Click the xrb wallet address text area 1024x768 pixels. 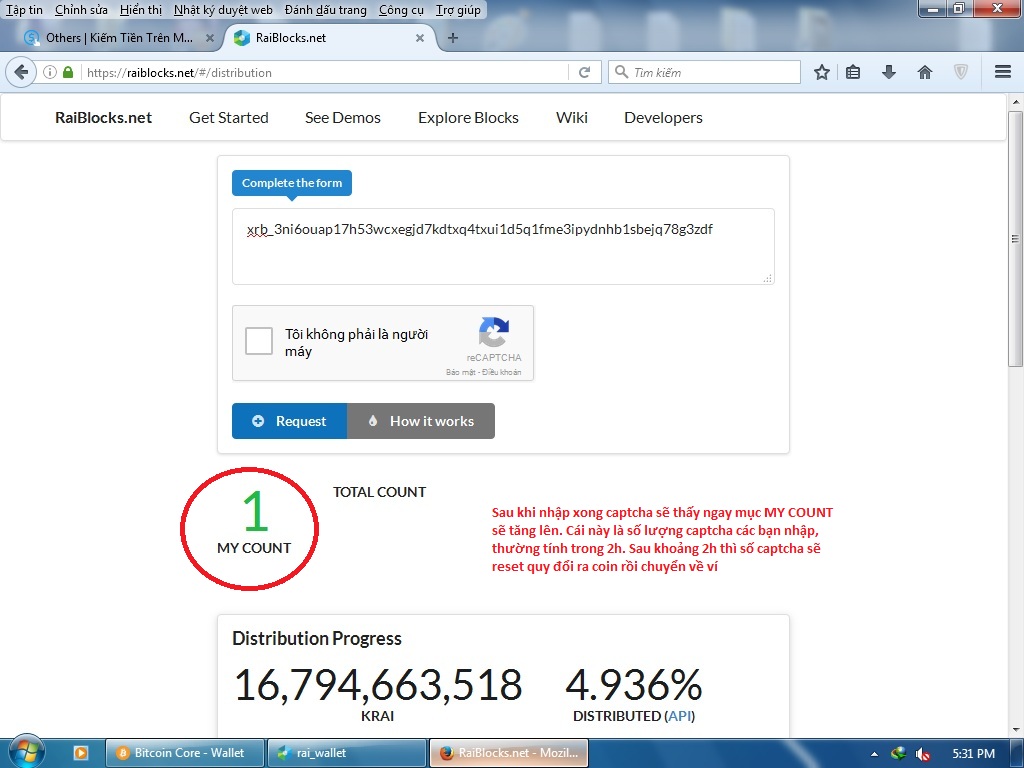point(504,246)
